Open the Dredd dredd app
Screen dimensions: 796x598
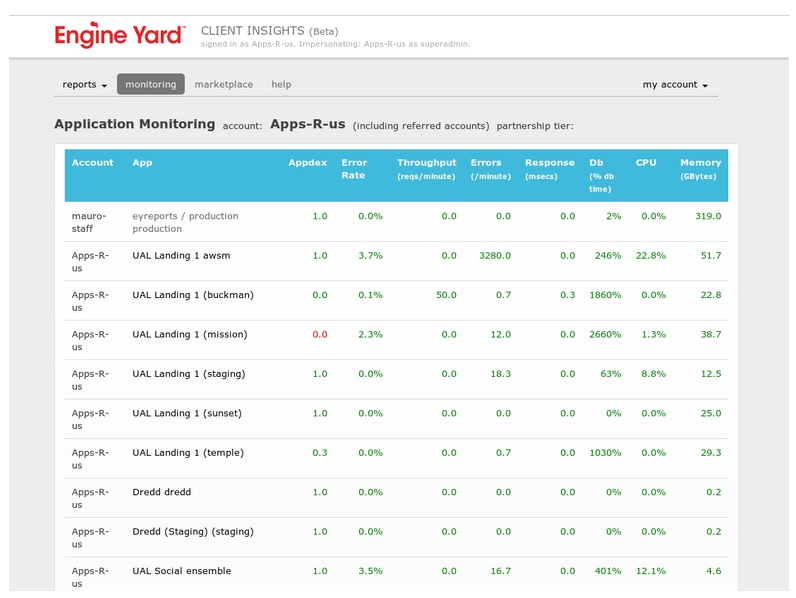[x=161, y=492]
